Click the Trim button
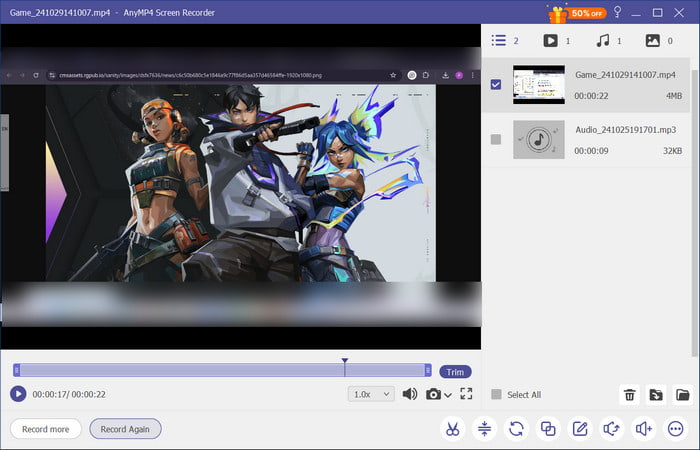This screenshot has width=700, height=450. (x=455, y=372)
